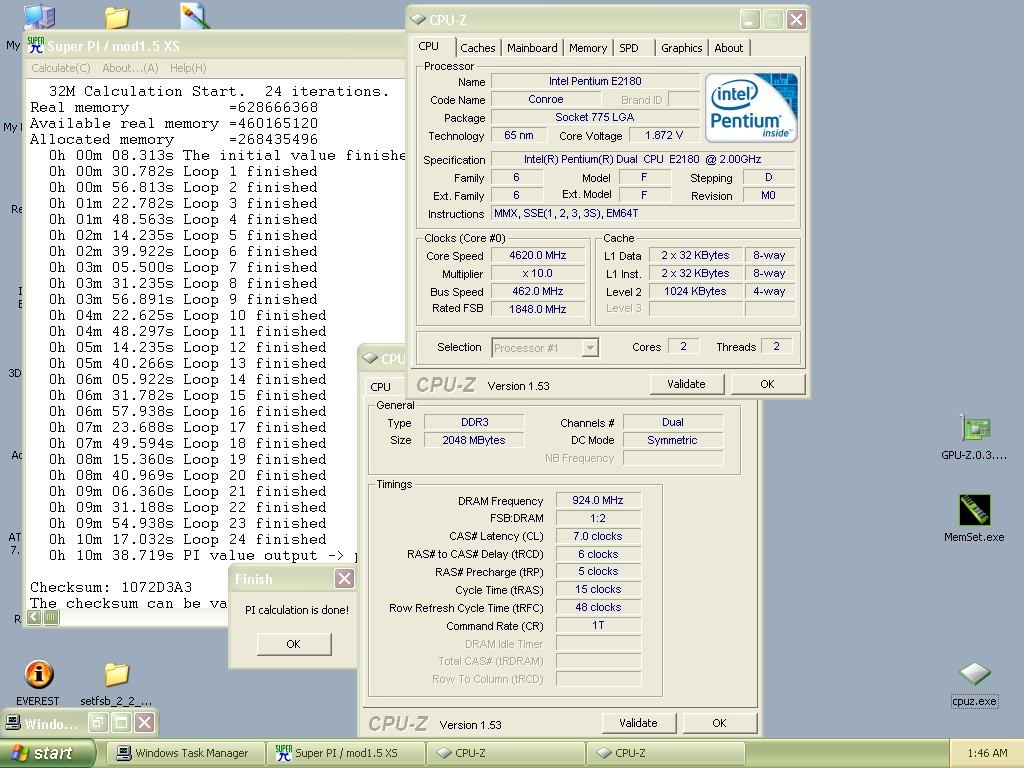Image resolution: width=1024 pixels, height=768 pixels.
Task: Open GPU-Z desktop icon
Action: [x=974, y=428]
